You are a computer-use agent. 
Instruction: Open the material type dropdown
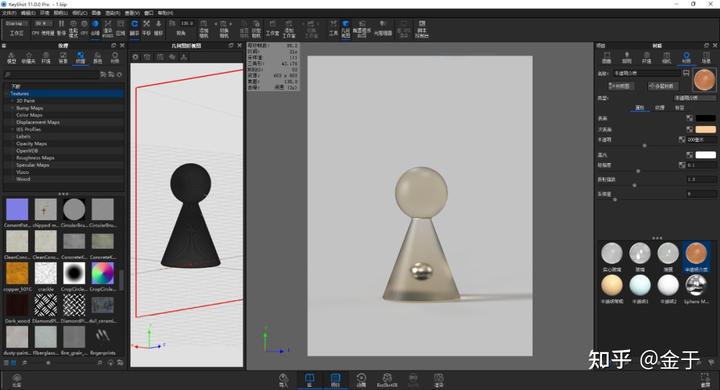coord(694,98)
